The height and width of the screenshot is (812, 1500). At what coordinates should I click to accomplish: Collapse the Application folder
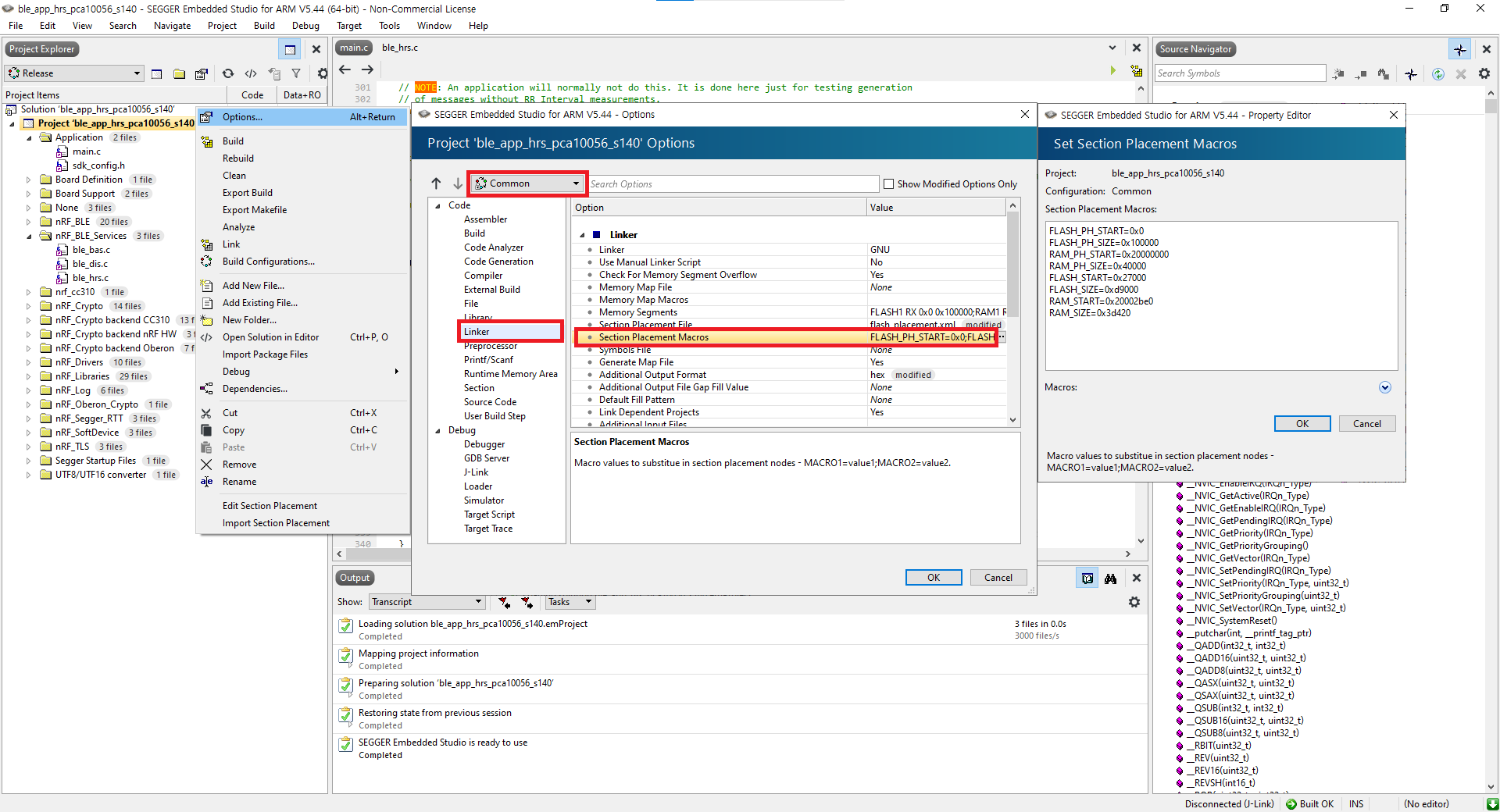tap(29, 137)
